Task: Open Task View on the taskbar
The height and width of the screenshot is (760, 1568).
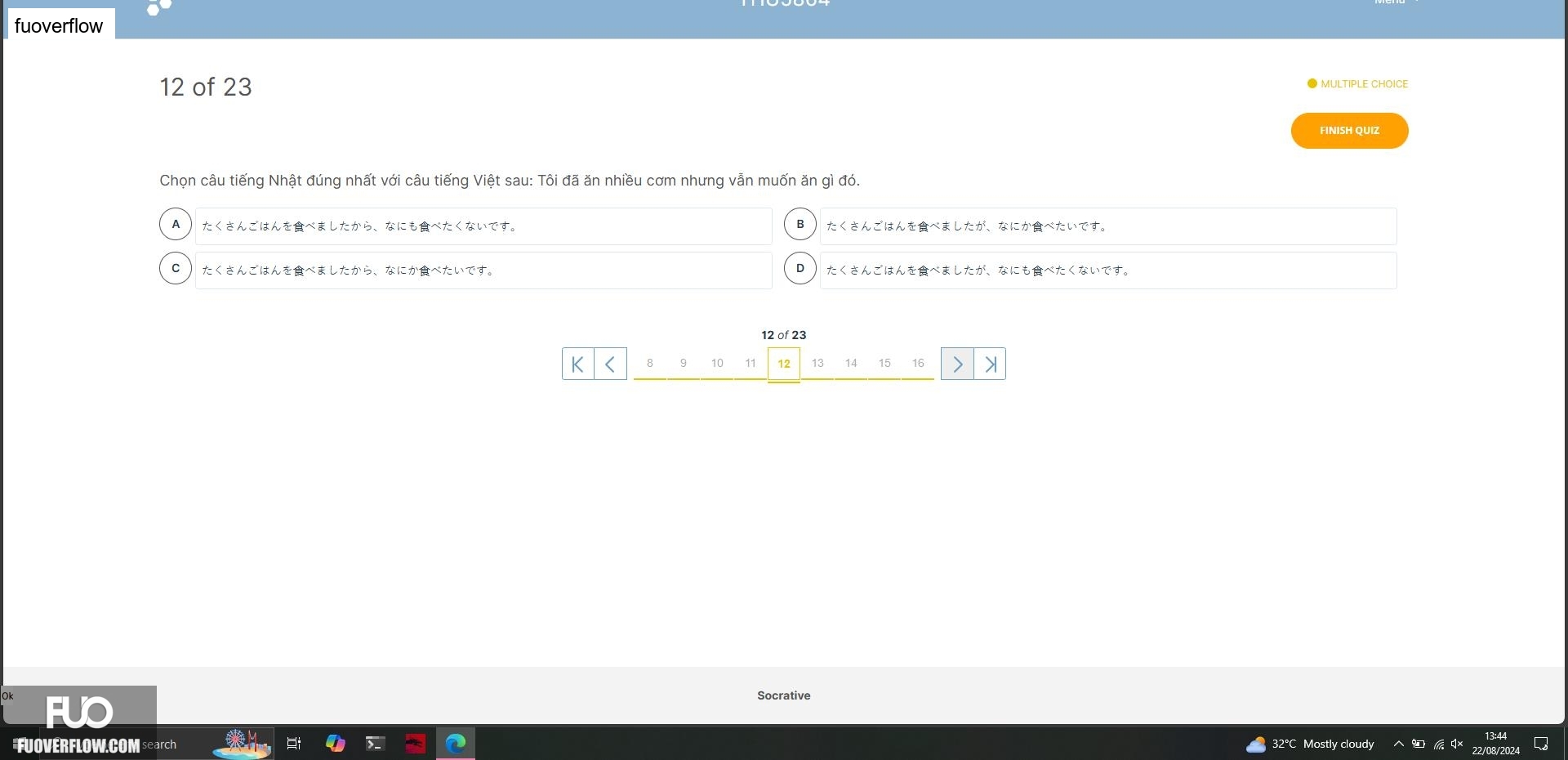Action: pyautogui.click(x=294, y=744)
